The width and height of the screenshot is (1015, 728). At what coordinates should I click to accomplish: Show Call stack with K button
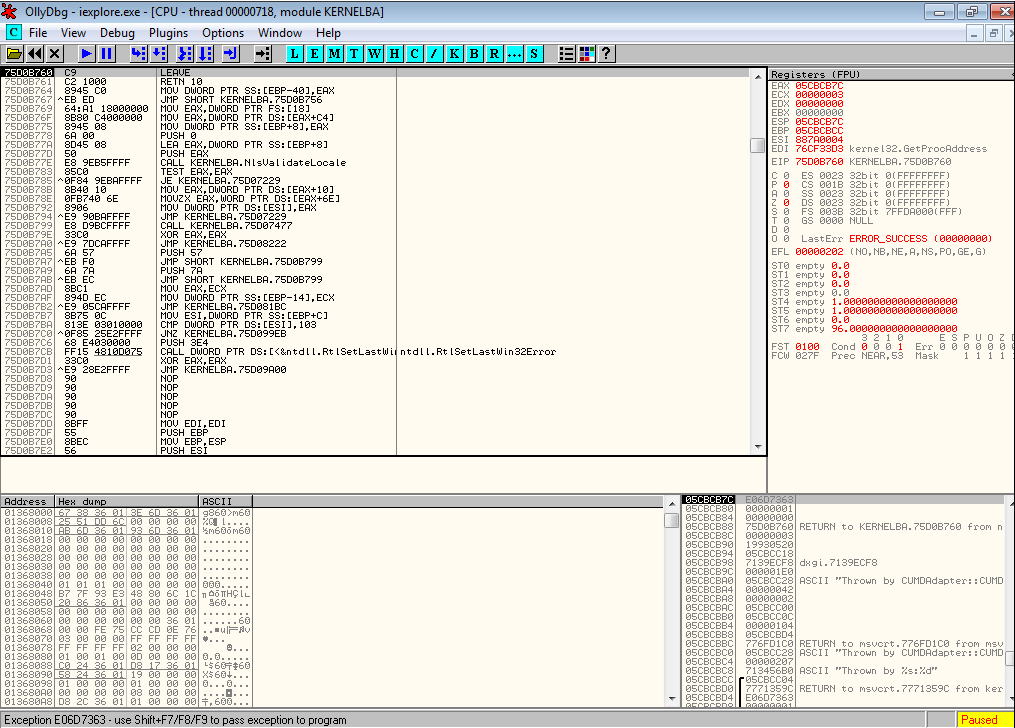coord(454,54)
